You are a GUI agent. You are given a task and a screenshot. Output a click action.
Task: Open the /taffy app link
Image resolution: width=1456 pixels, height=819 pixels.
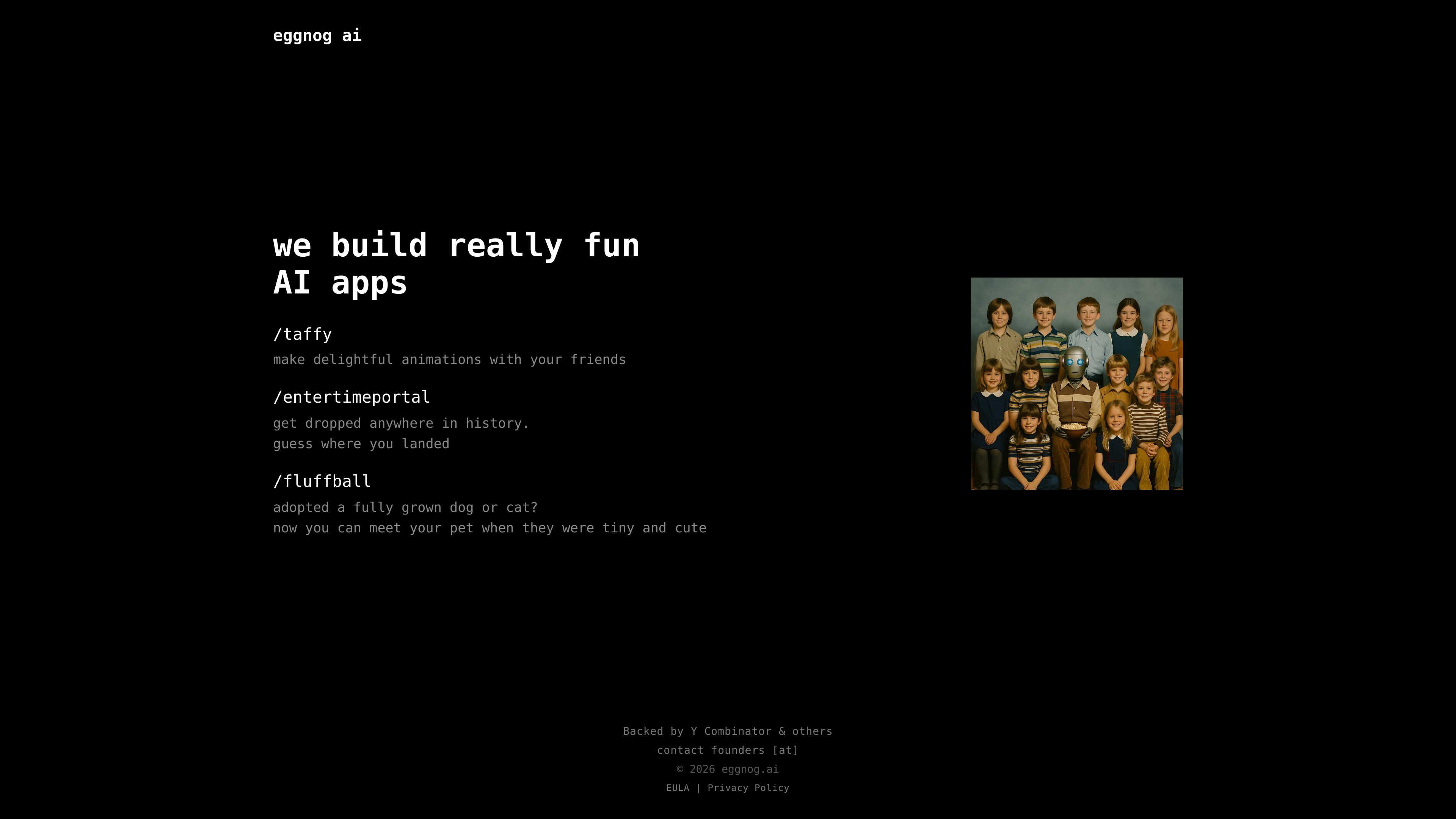(303, 334)
